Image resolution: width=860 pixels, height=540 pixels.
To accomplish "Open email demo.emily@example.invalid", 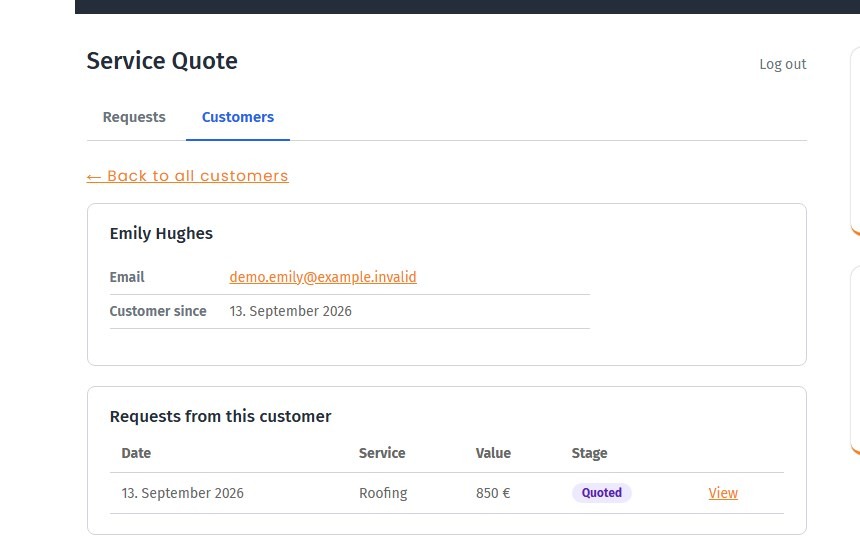I will 322,277.
